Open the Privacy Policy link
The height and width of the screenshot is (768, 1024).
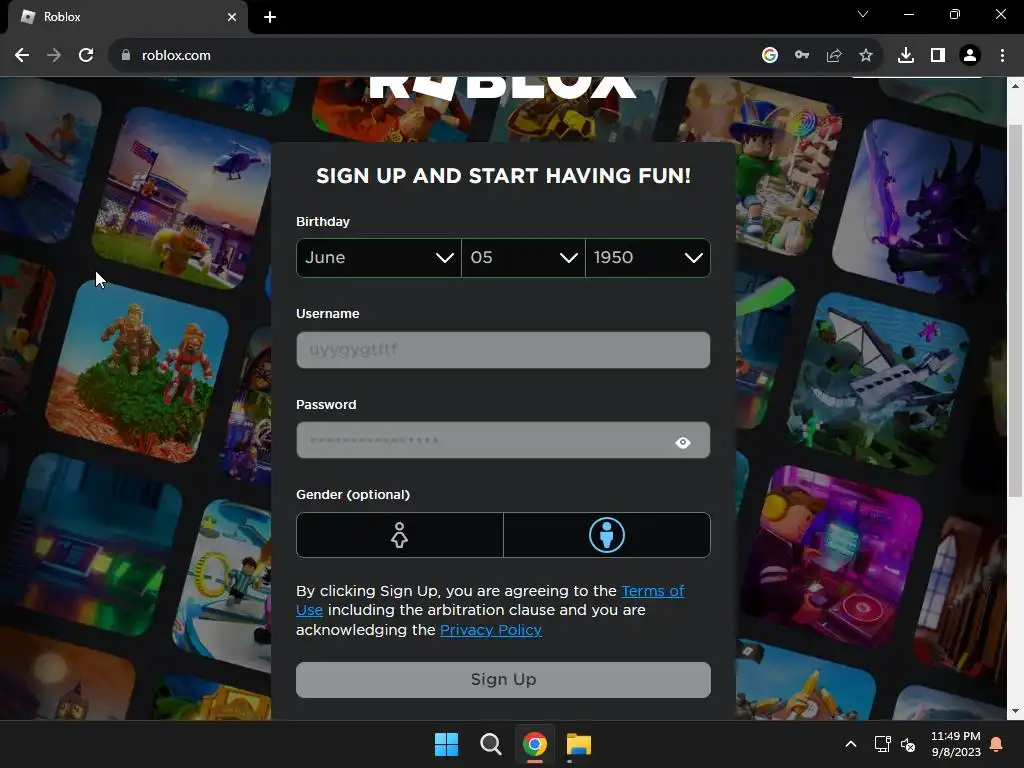490,630
